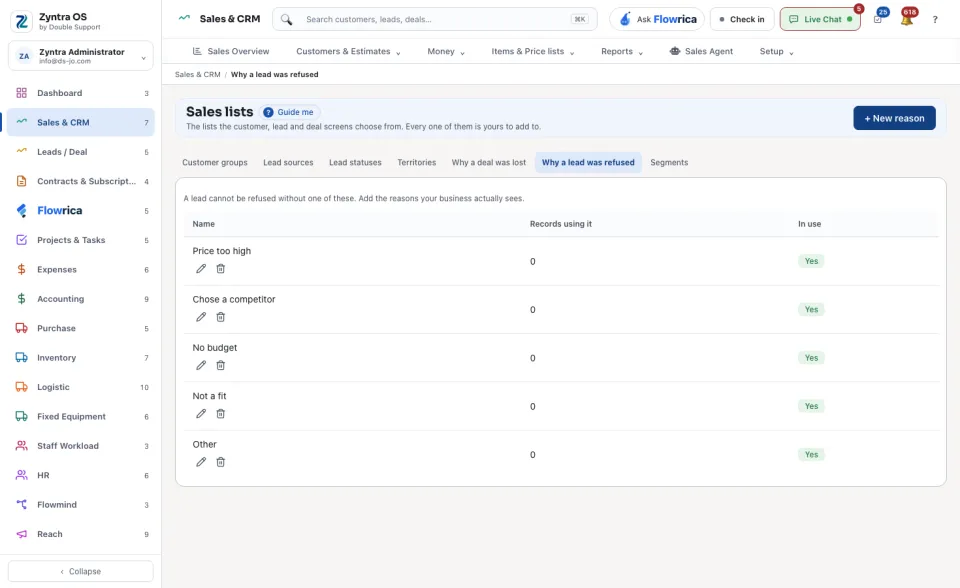
Task: Delete the 'No budget' reason trash icon
Action: [x=220, y=366]
